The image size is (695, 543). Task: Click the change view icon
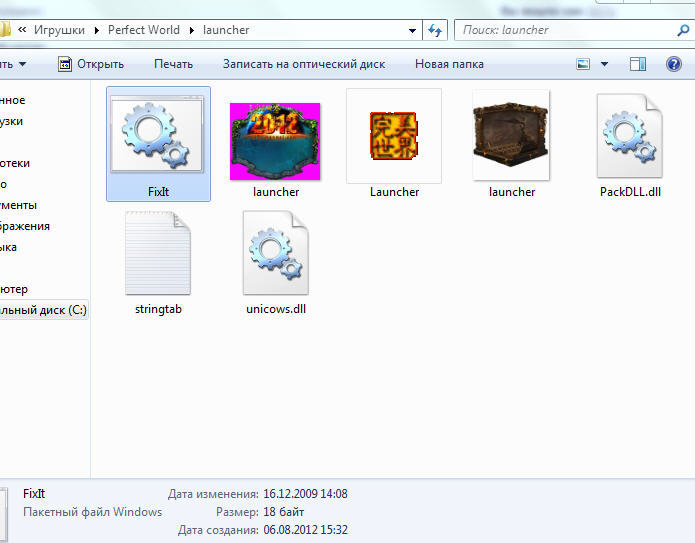click(x=584, y=64)
